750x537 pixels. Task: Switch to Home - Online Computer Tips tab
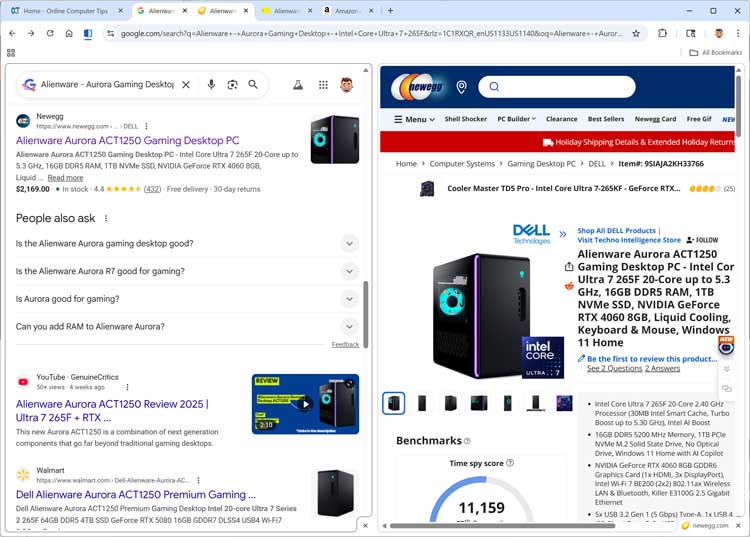coord(66,11)
